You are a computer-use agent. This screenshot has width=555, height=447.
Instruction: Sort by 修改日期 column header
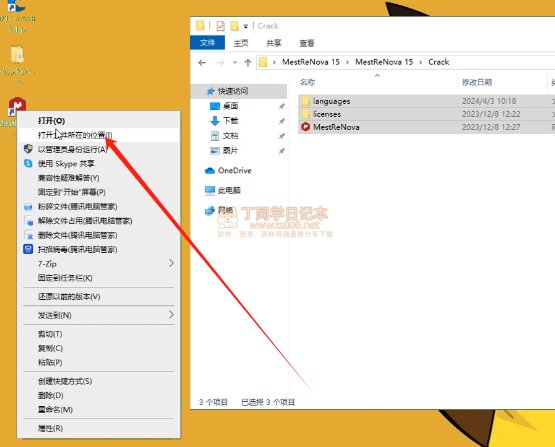click(x=477, y=82)
